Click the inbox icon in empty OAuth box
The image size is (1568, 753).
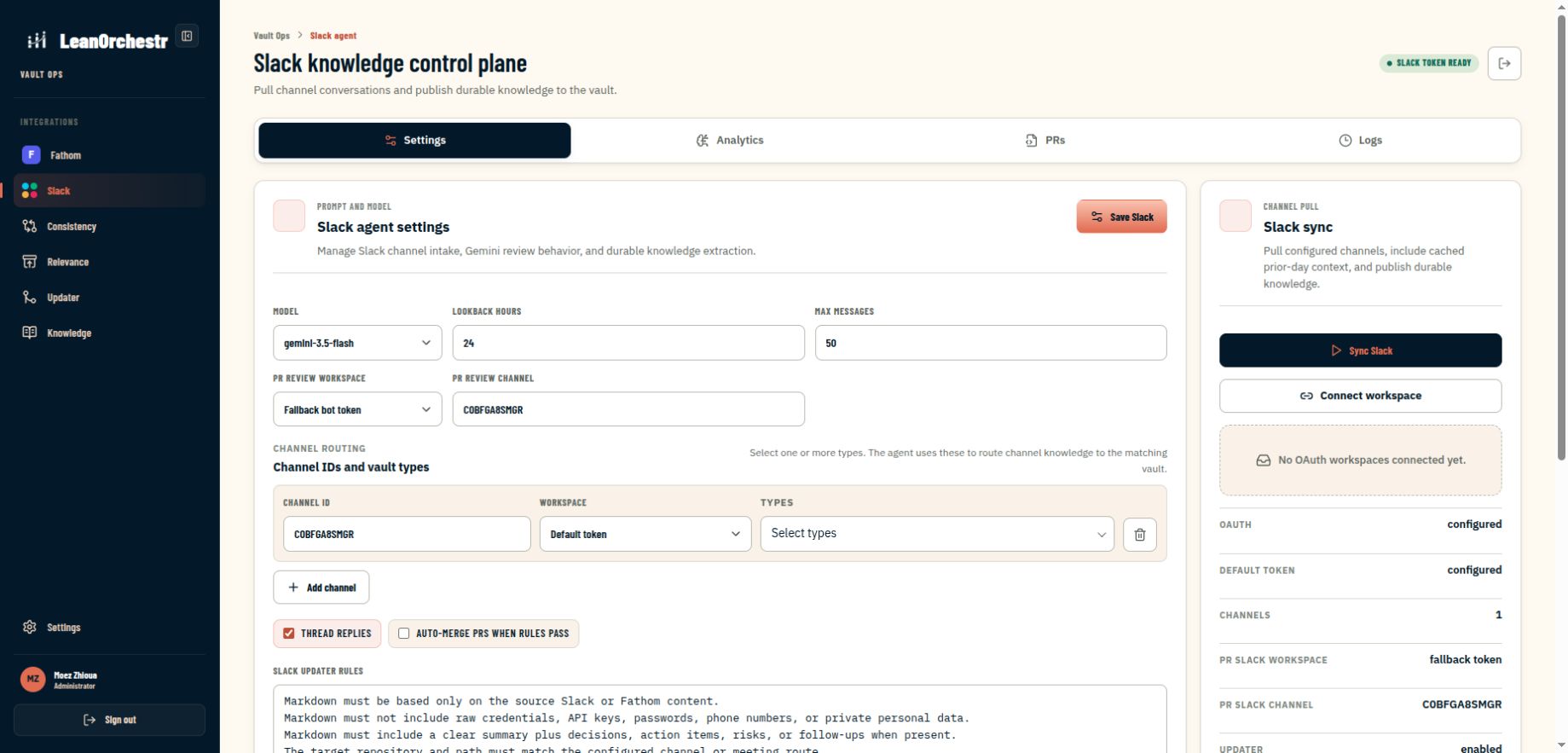(1263, 460)
